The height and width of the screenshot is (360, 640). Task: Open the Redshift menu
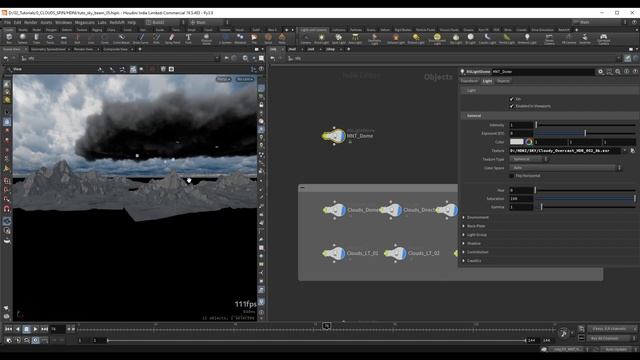pyautogui.click(x=117, y=22)
